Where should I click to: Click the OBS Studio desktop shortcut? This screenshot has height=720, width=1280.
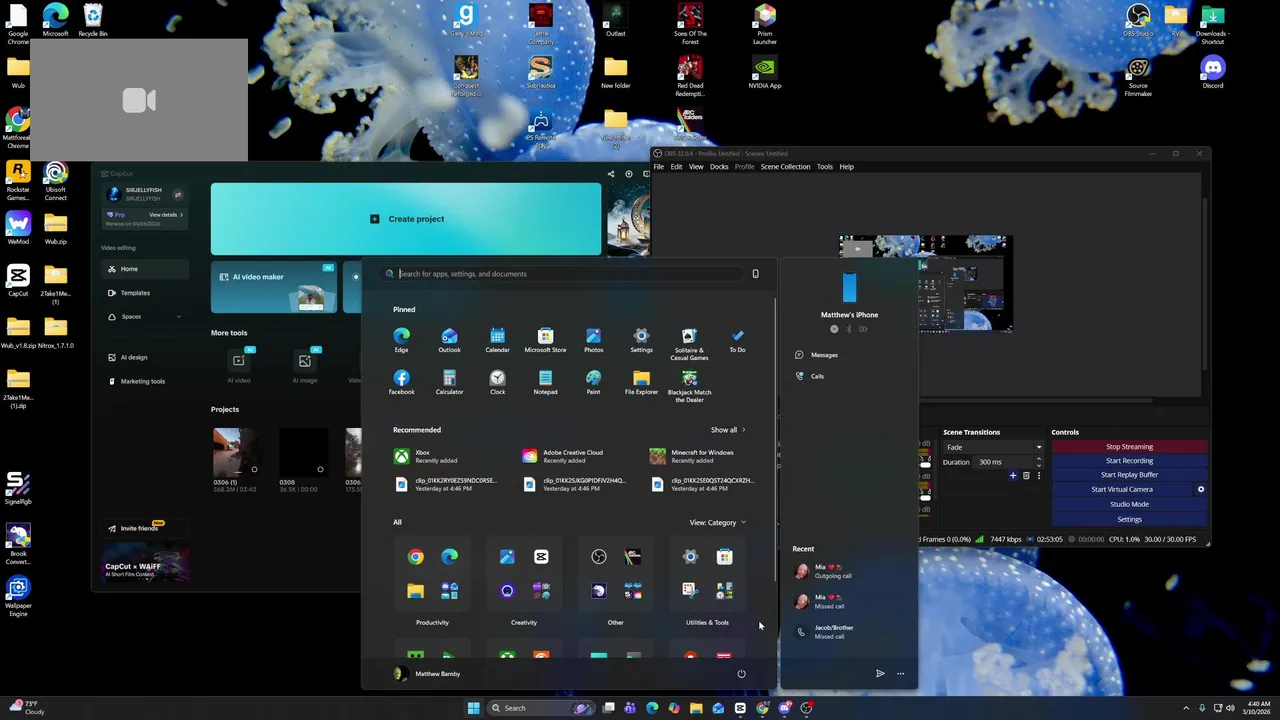point(1138,20)
